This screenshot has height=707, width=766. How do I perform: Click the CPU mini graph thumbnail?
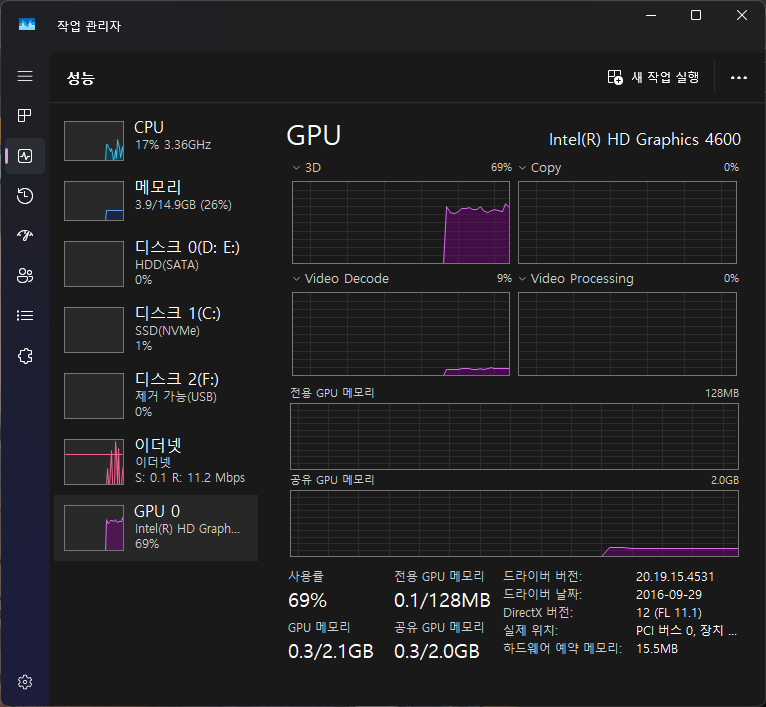pos(94,141)
